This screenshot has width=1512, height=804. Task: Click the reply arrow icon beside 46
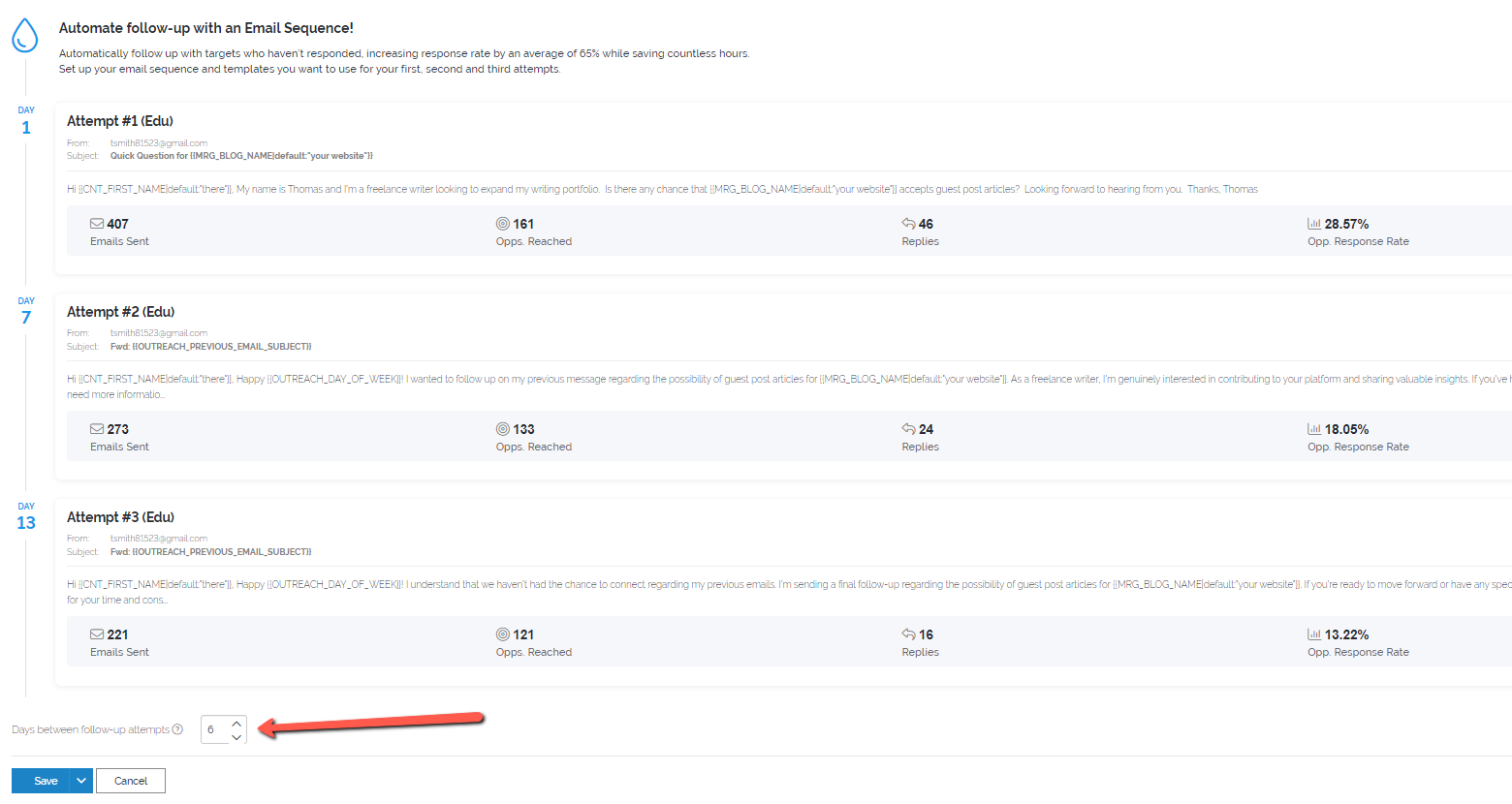pyautogui.click(x=908, y=224)
